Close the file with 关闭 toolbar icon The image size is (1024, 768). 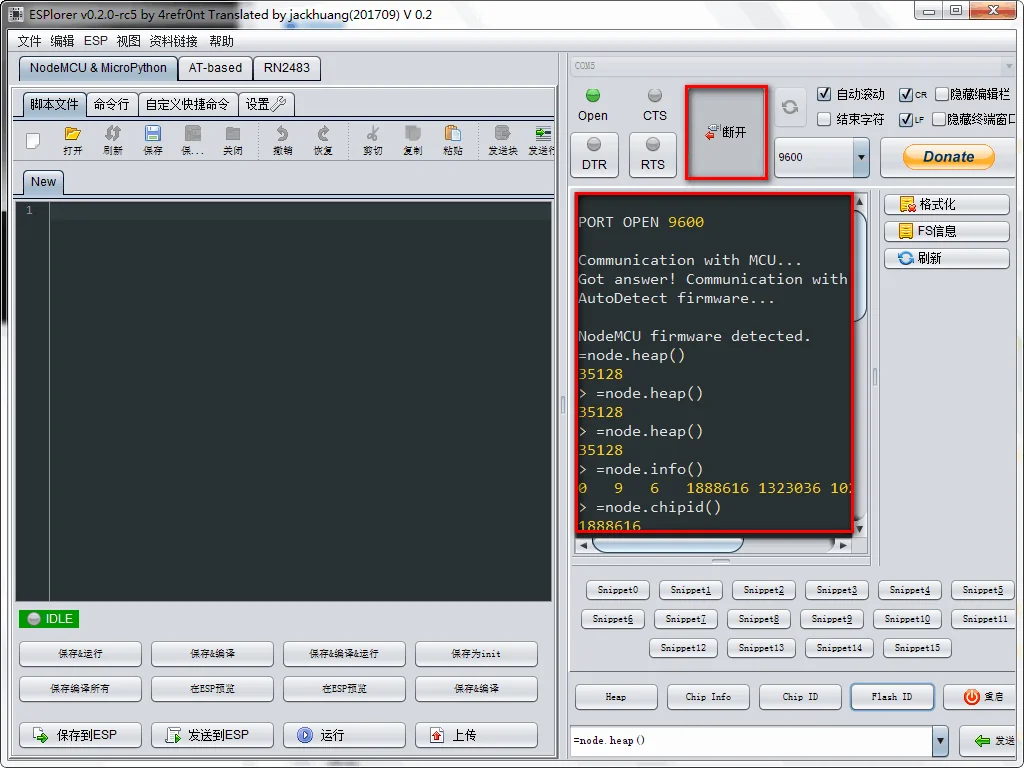[232, 140]
